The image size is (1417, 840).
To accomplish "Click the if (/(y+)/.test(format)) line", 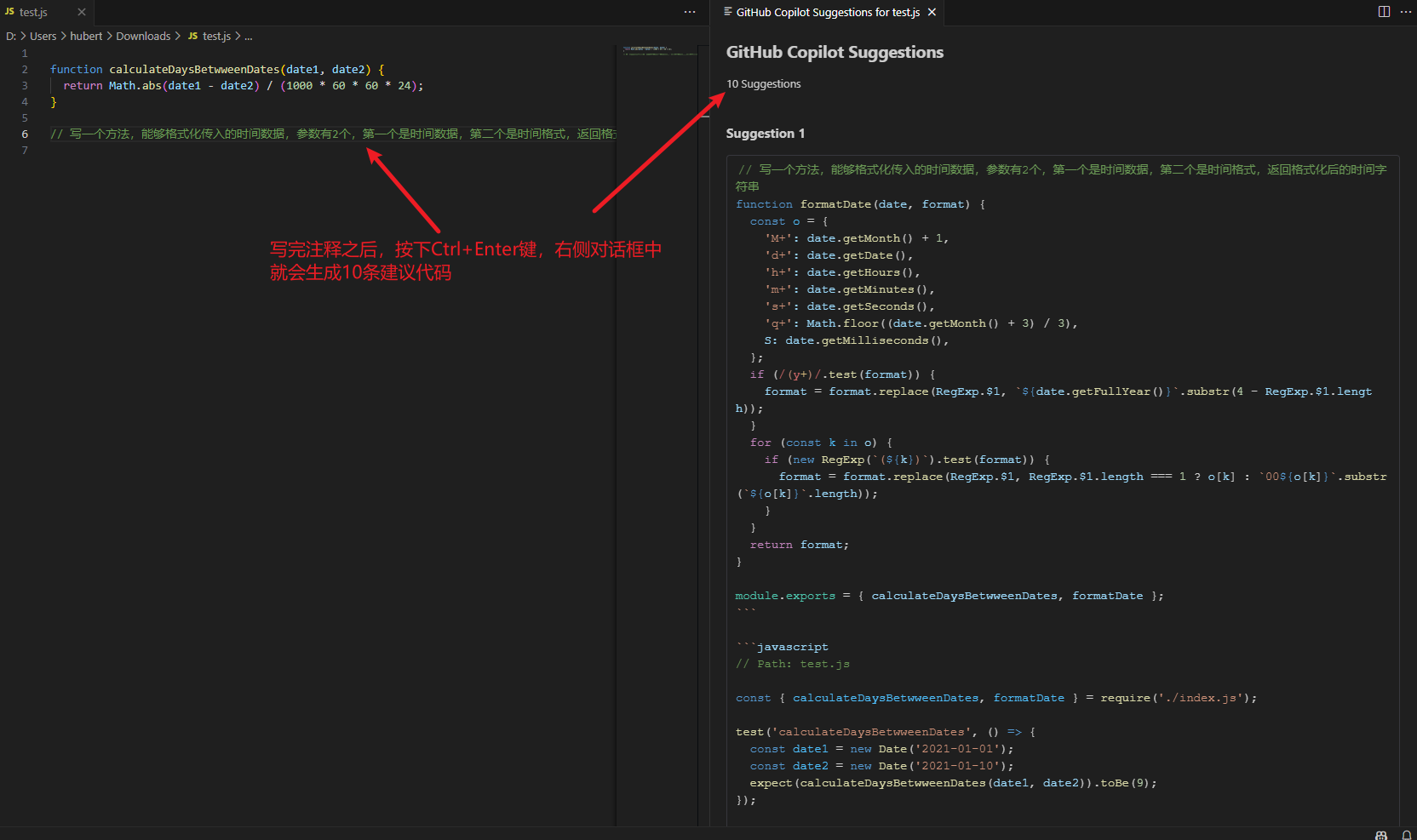I will click(x=843, y=374).
